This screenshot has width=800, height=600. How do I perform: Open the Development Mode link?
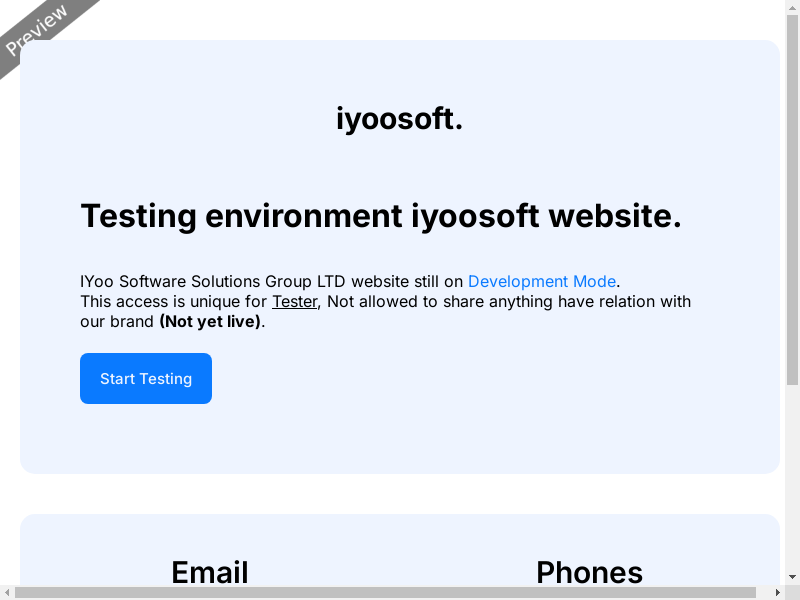coord(542,281)
